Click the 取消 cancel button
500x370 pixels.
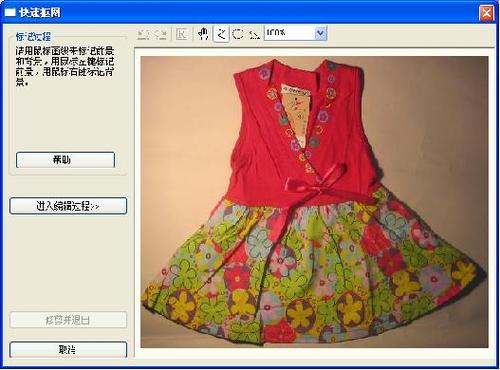[68, 350]
